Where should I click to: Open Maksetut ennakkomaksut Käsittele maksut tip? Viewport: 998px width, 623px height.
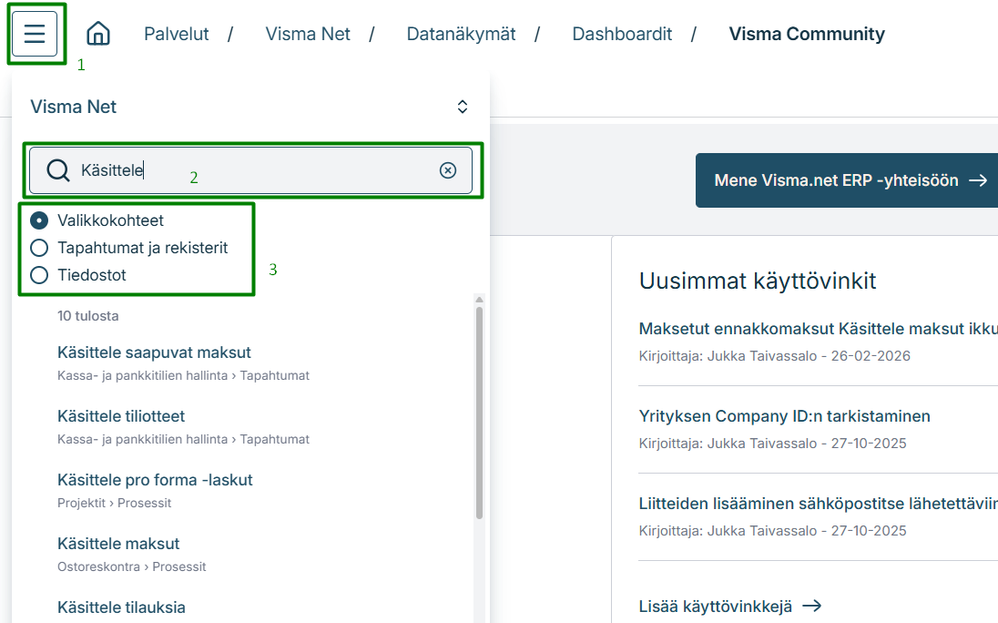coord(818,329)
